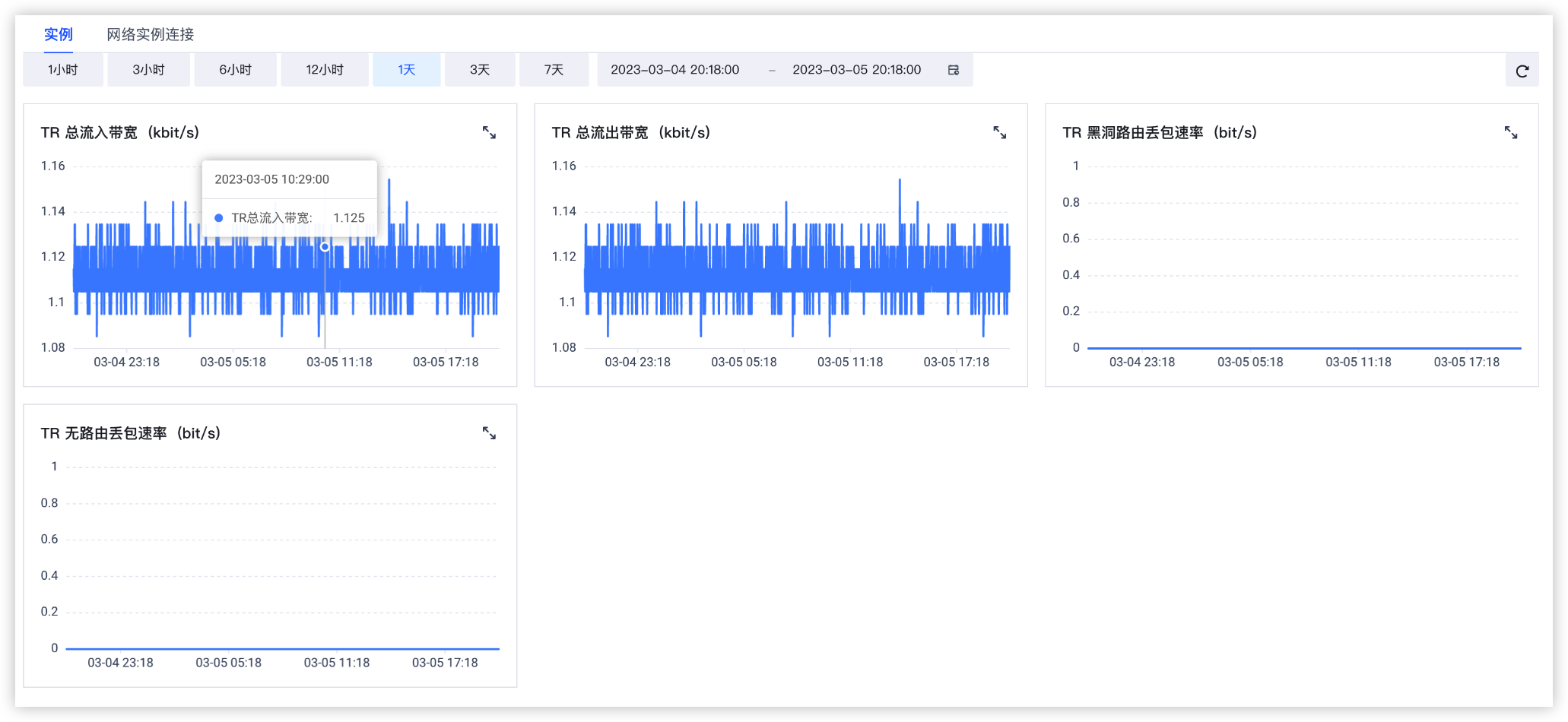Click the 0.6 axis label on 黑洞路由 chart
The height and width of the screenshot is (722, 1568).
click(x=1071, y=239)
